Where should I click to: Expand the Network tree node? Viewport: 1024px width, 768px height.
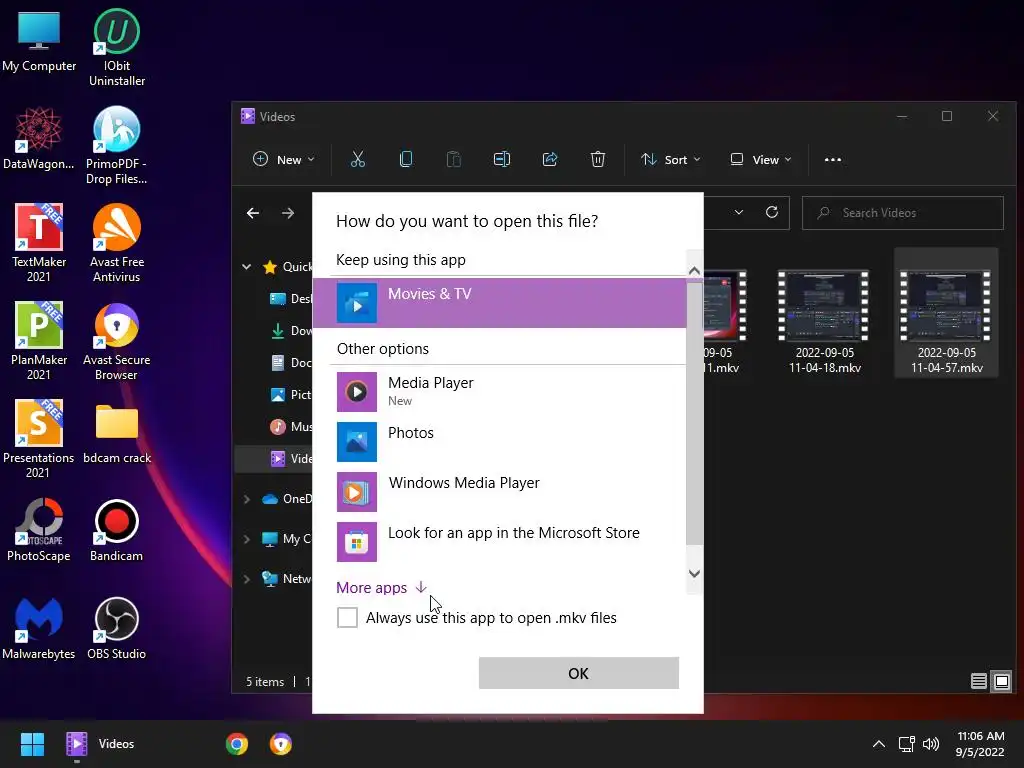pos(247,579)
